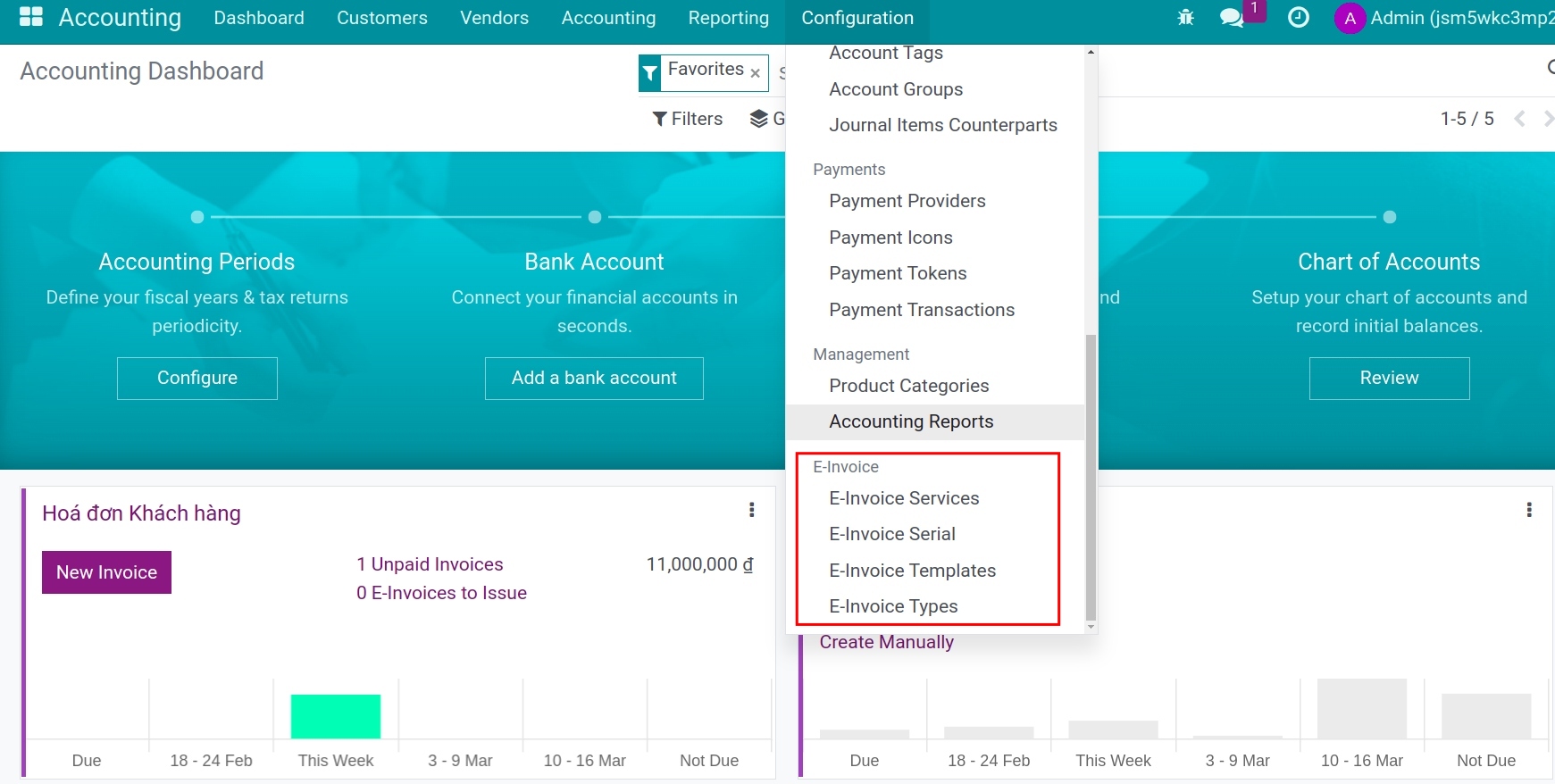The image size is (1555, 784).
Task: Open kebab menu of Hoá đơn Khách hàng card
Action: (x=752, y=510)
